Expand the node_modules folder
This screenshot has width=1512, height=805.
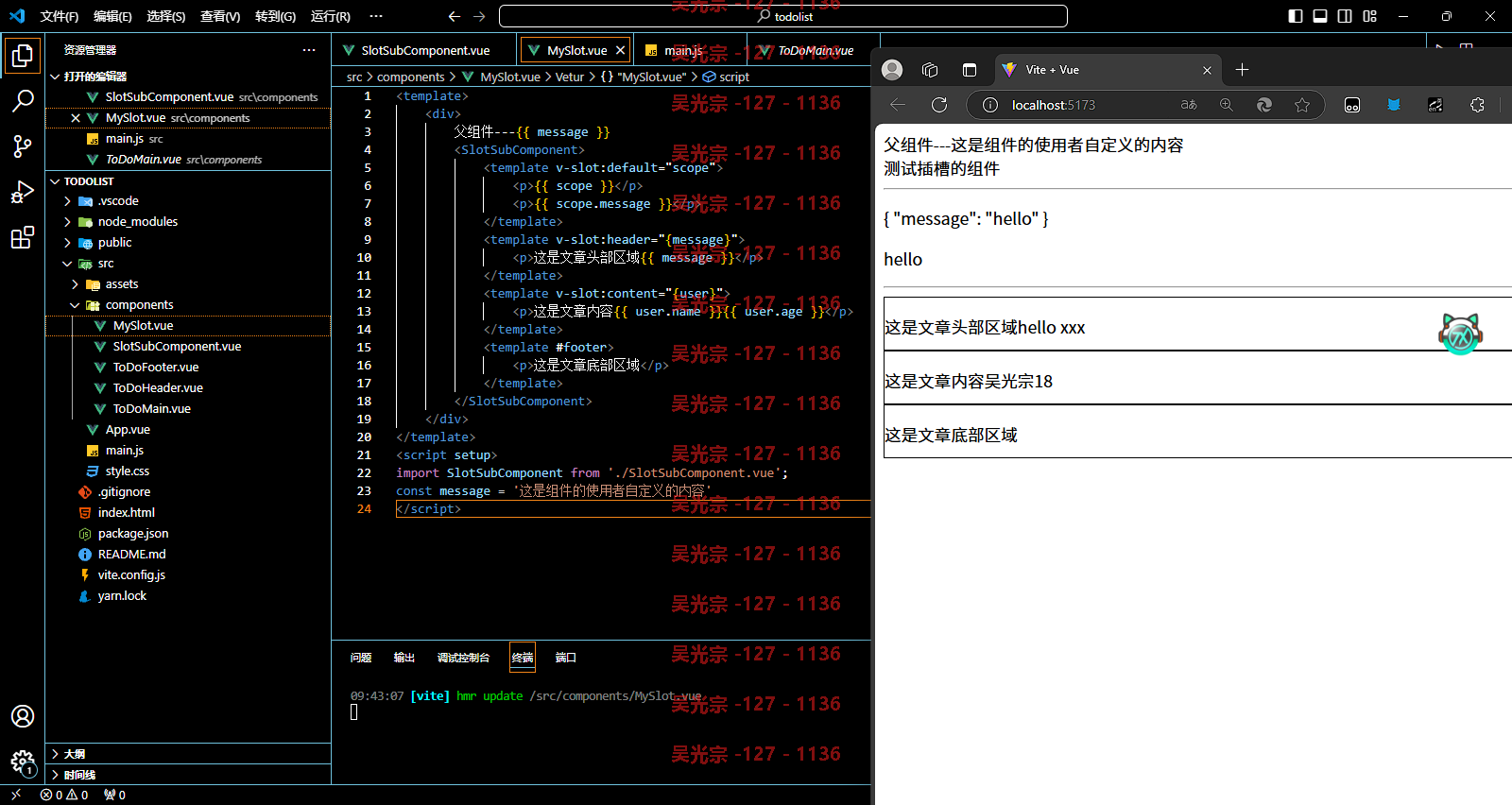pos(68,222)
